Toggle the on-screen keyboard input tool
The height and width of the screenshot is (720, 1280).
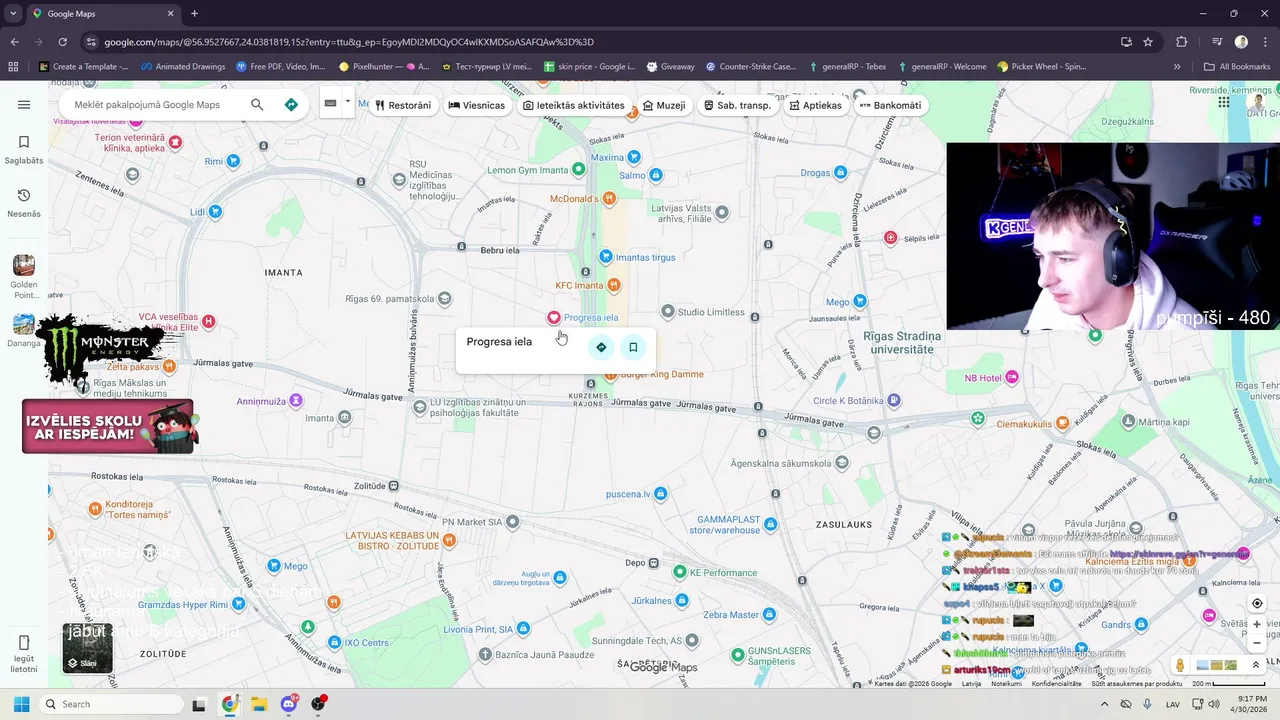[330, 103]
